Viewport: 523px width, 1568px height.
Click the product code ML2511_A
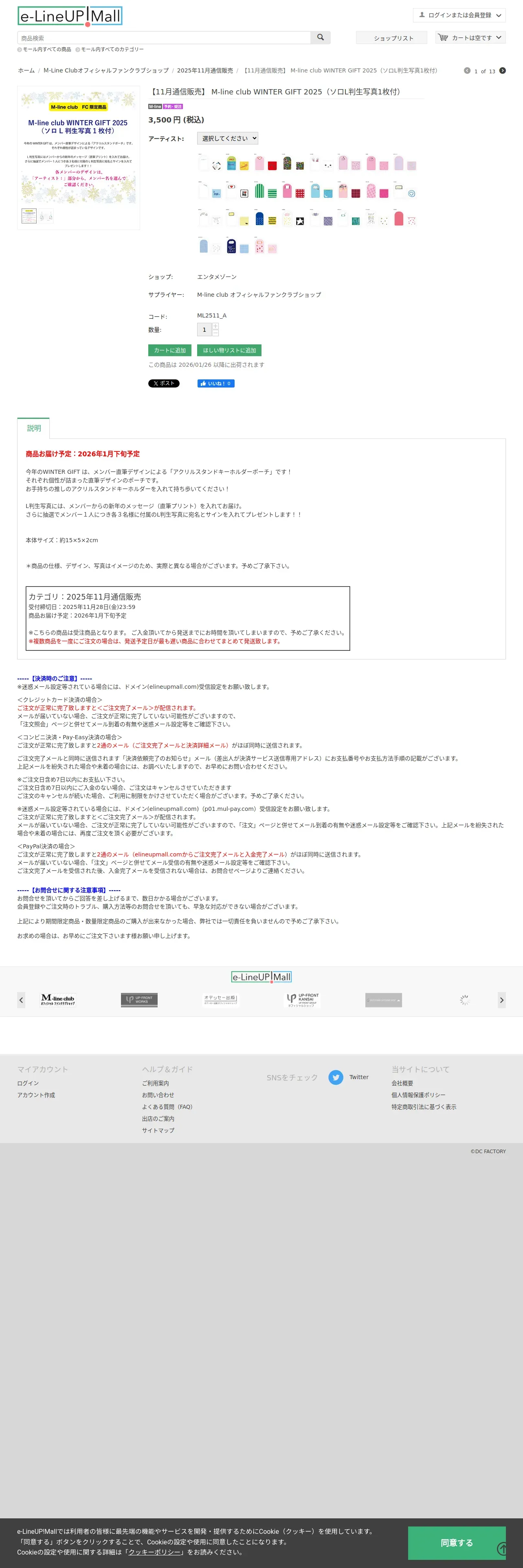point(211,315)
